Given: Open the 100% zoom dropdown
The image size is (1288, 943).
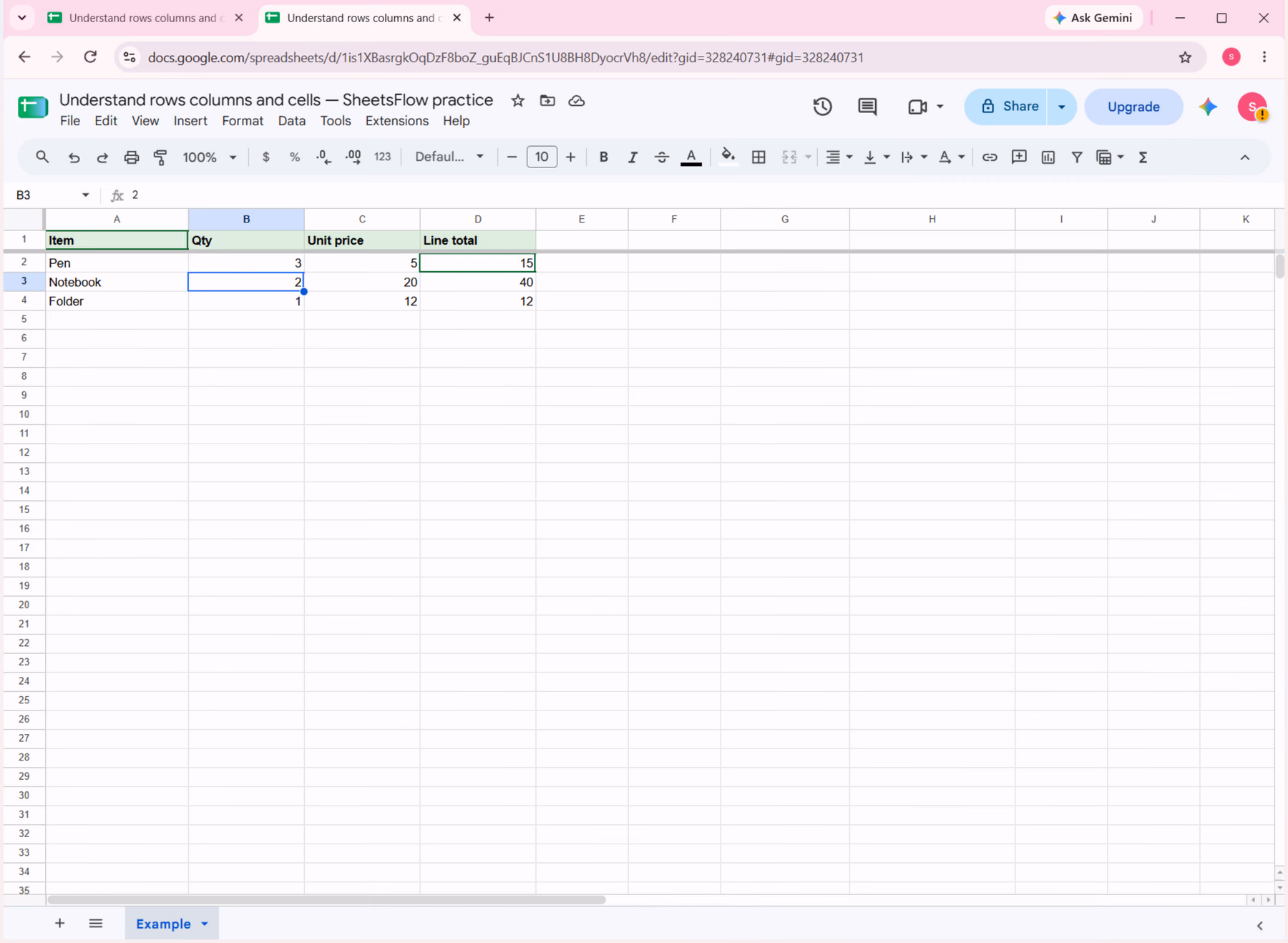Looking at the screenshot, I should [209, 157].
